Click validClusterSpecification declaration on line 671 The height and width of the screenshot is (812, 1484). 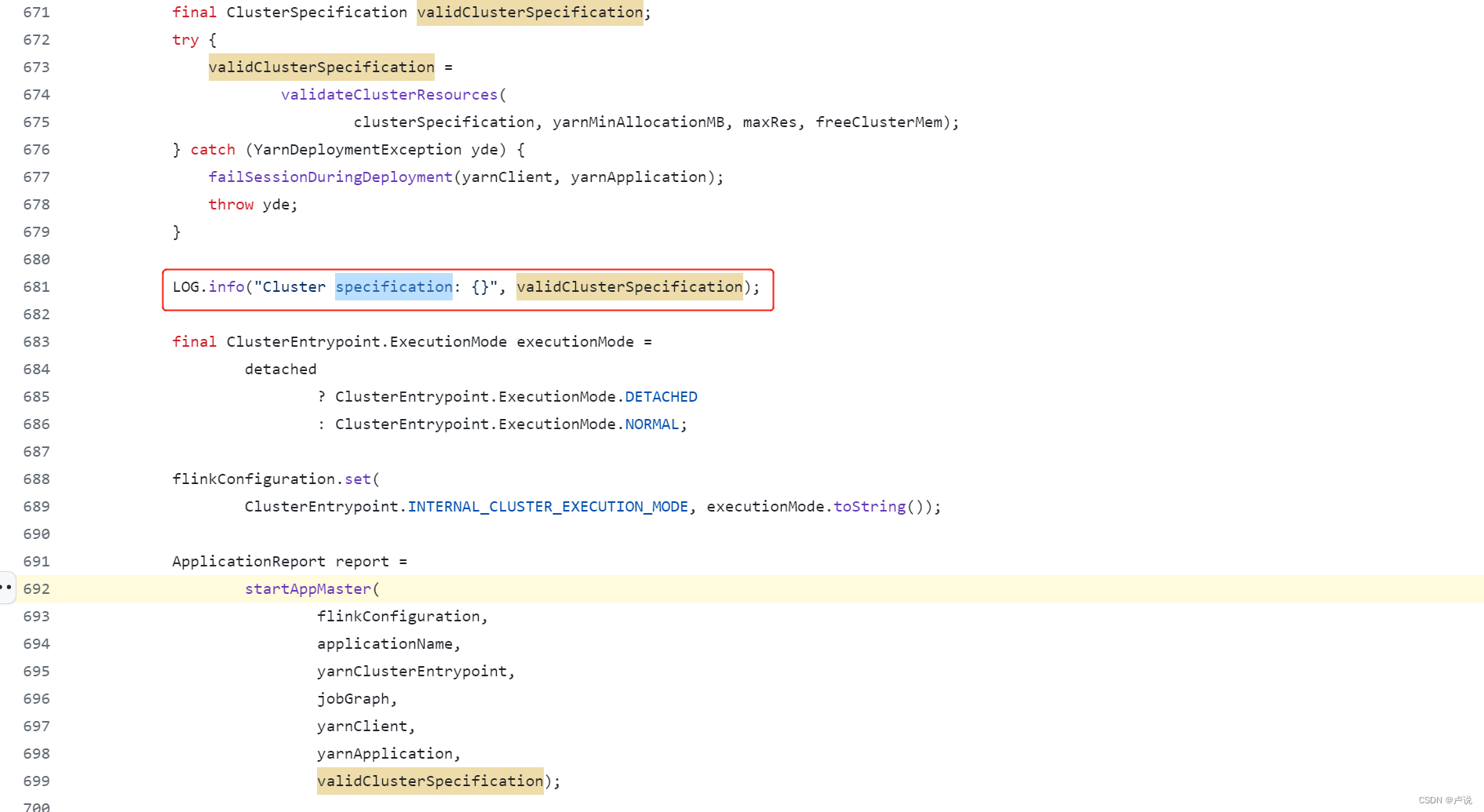pos(530,13)
